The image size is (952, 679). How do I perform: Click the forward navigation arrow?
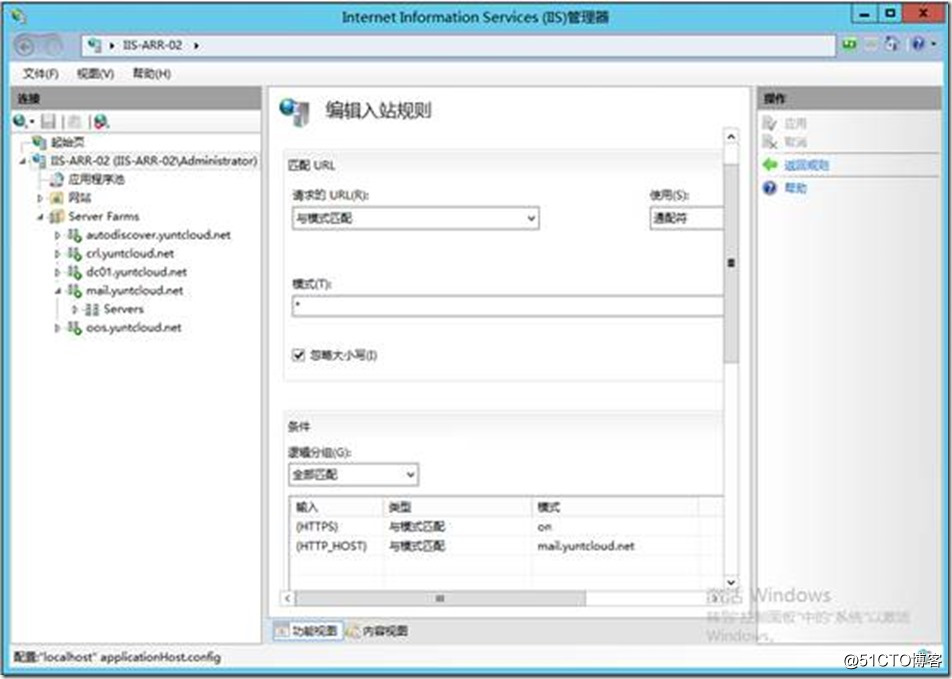pyautogui.click(x=53, y=46)
